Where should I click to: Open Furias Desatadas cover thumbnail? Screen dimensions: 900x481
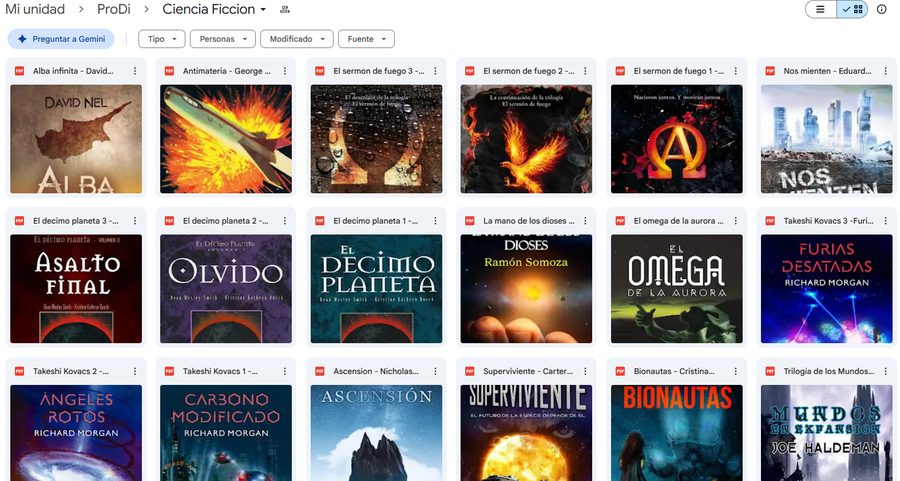click(x=827, y=289)
